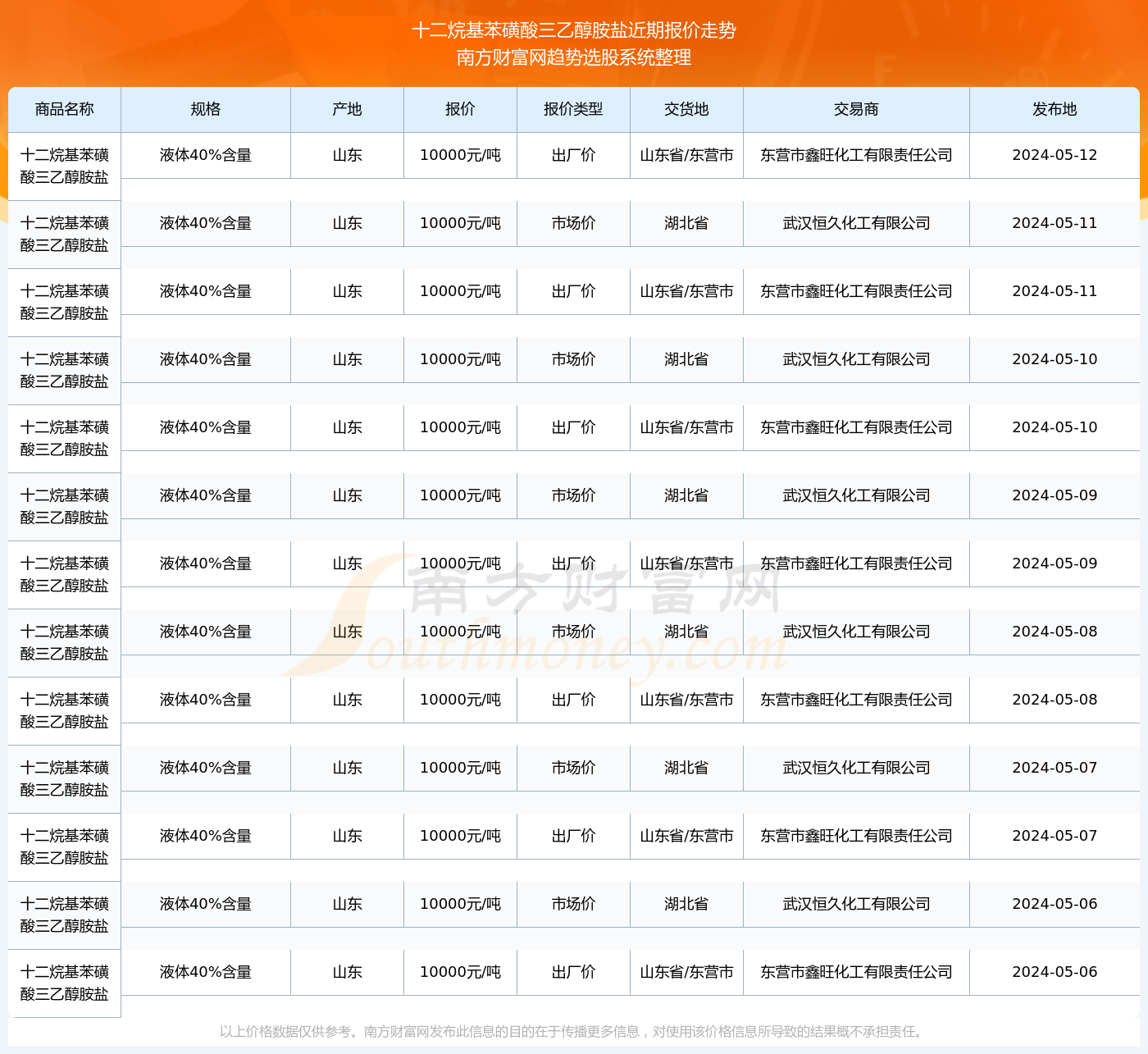
Task: Click 东营市鑫旺化工有限责任公司 in the 2024-05-07 row
Action: click(x=857, y=836)
